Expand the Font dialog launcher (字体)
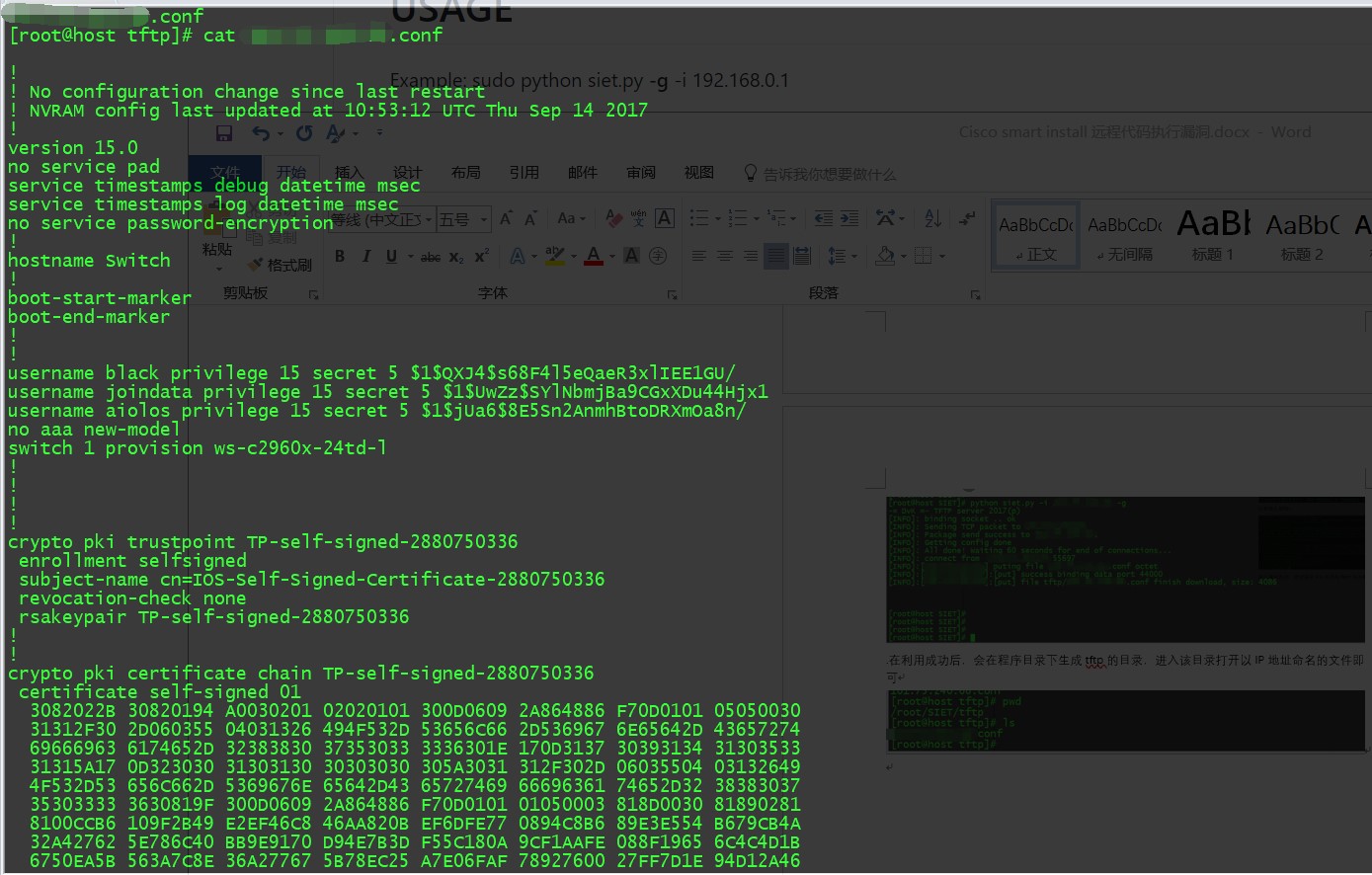Screen dimensions: 1372x875 tap(672, 294)
